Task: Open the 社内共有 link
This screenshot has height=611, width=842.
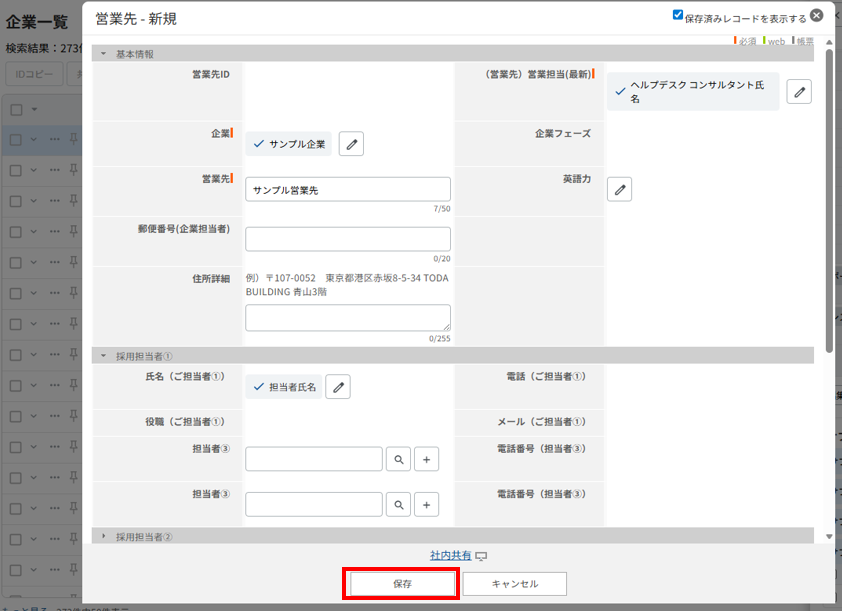Action: click(451, 555)
